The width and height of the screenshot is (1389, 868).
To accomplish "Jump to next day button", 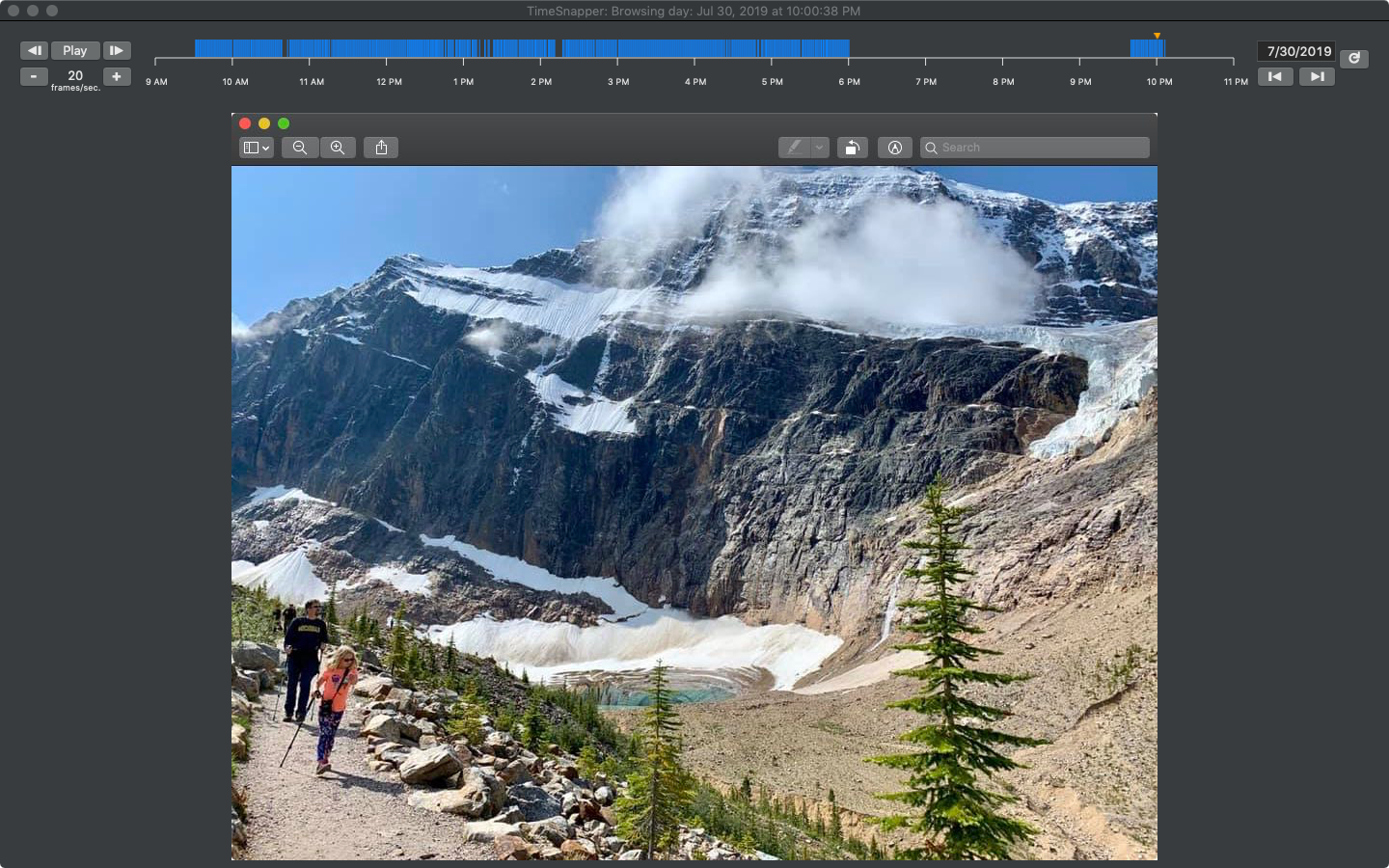I will click(1317, 76).
